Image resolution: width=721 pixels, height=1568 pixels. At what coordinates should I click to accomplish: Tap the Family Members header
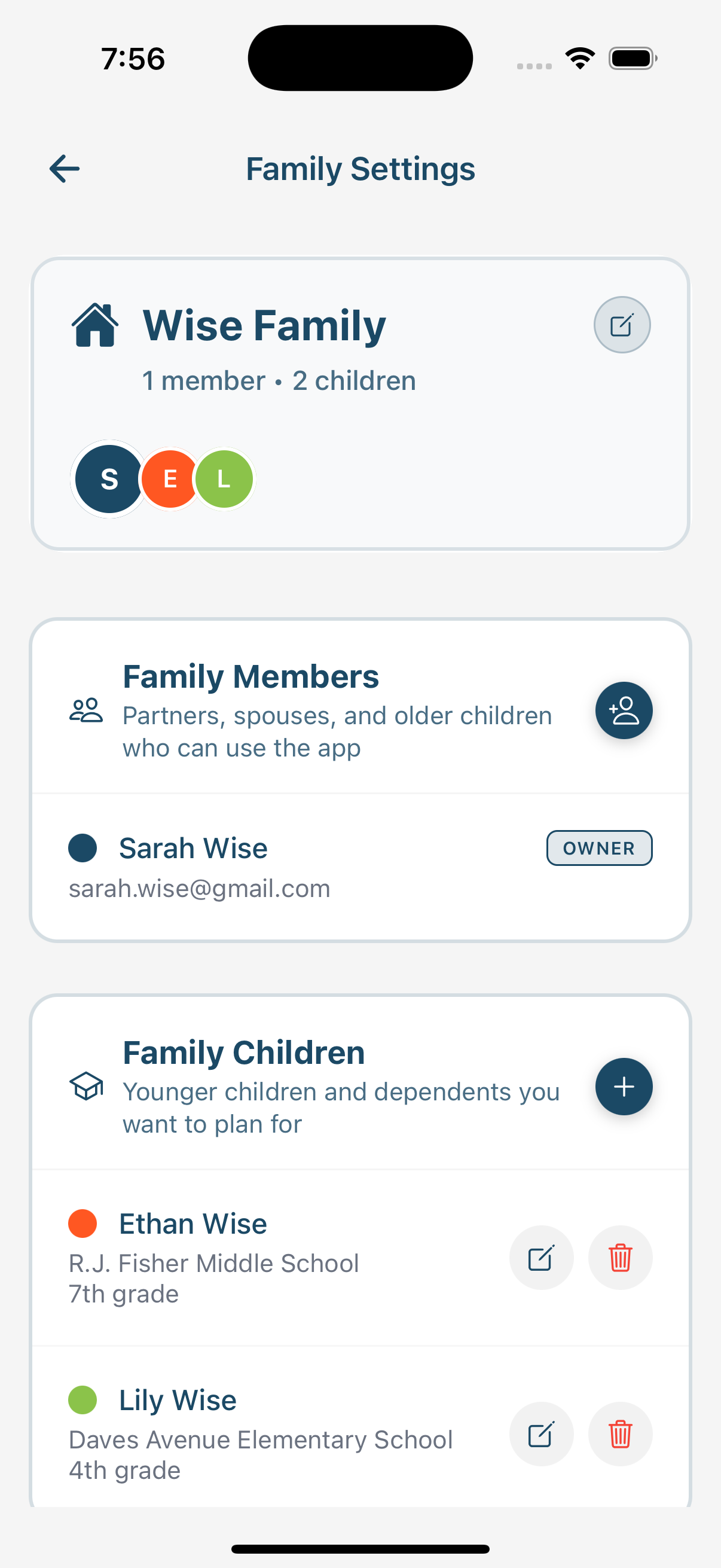[x=250, y=676]
